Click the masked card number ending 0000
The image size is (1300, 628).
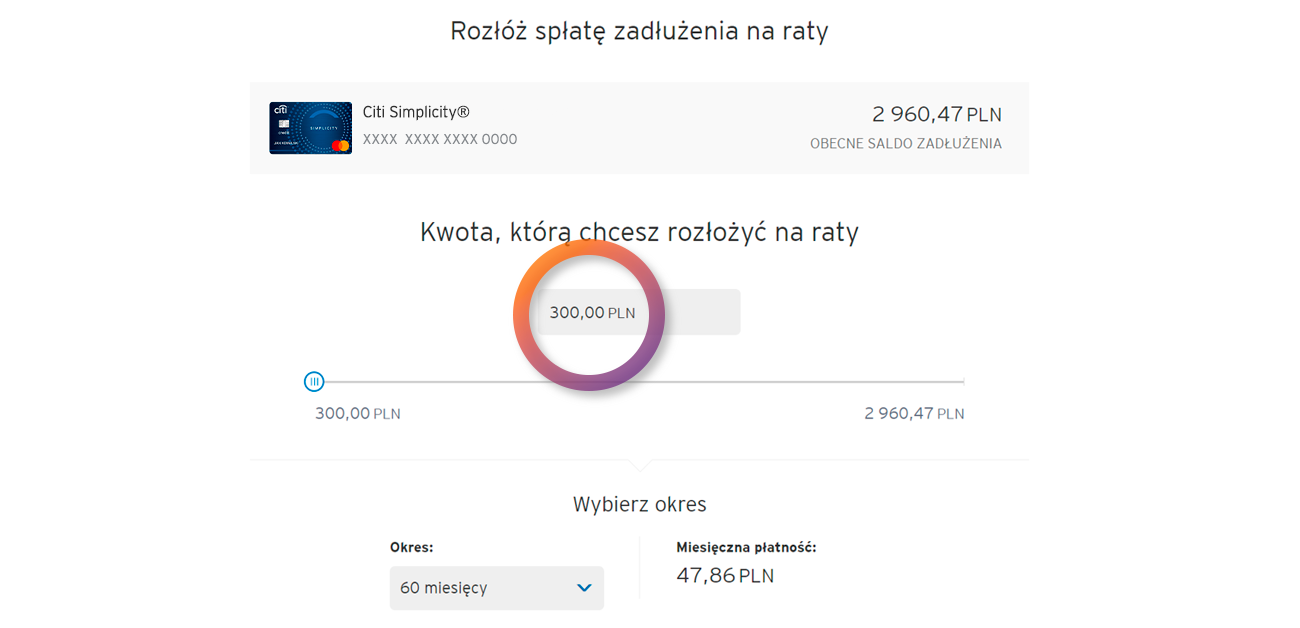point(440,140)
